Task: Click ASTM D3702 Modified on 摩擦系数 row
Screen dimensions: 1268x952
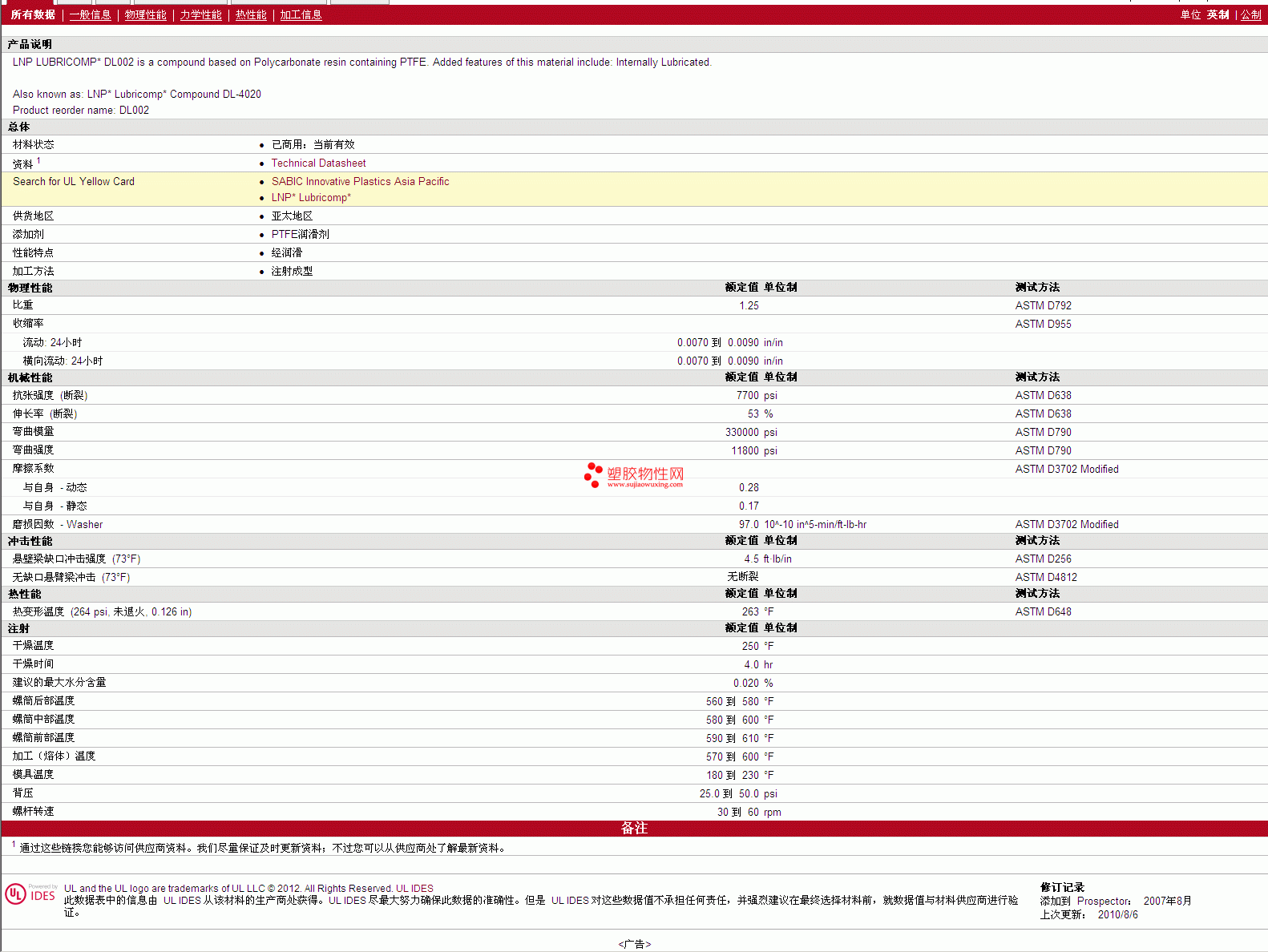Action: click(x=1067, y=469)
